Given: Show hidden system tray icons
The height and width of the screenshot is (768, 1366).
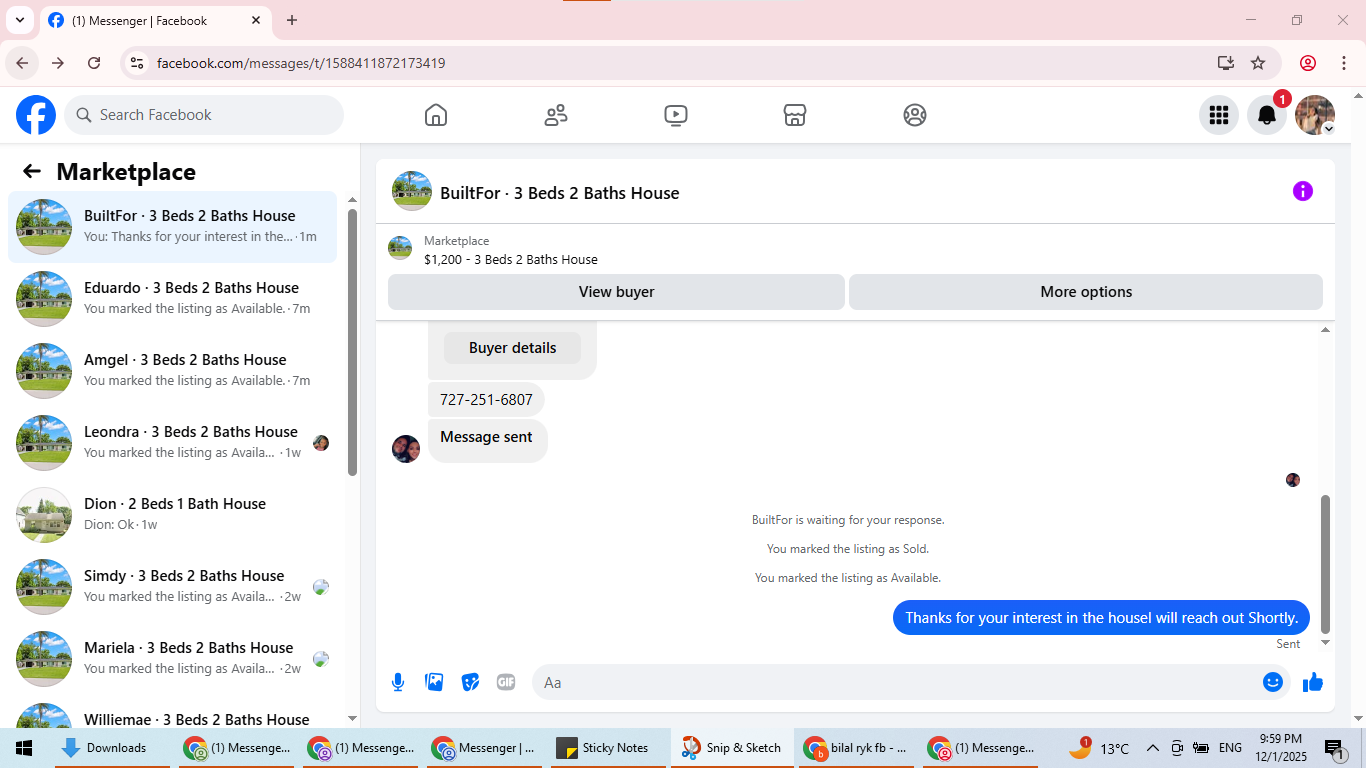Looking at the screenshot, I should (1152, 748).
